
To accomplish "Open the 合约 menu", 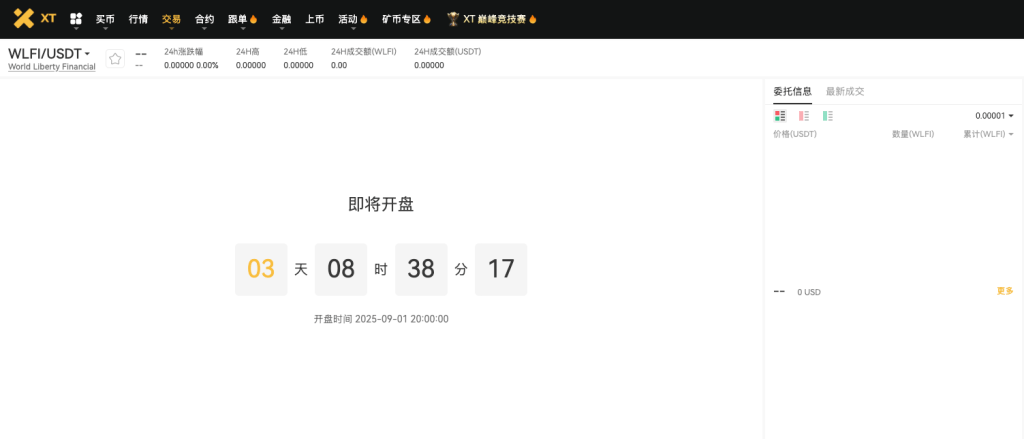I will coord(204,19).
